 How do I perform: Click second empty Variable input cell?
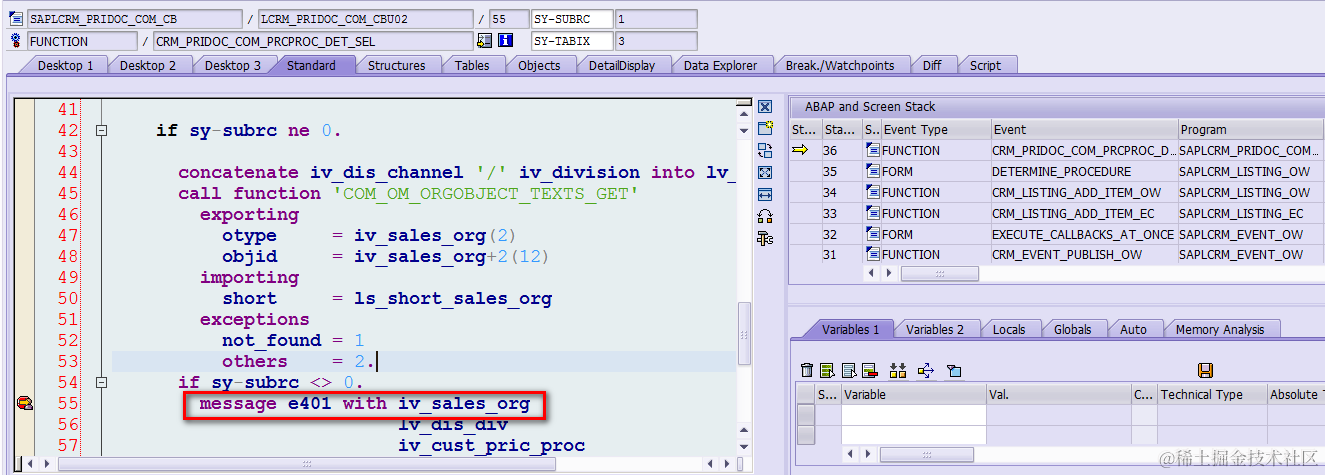[914, 435]
